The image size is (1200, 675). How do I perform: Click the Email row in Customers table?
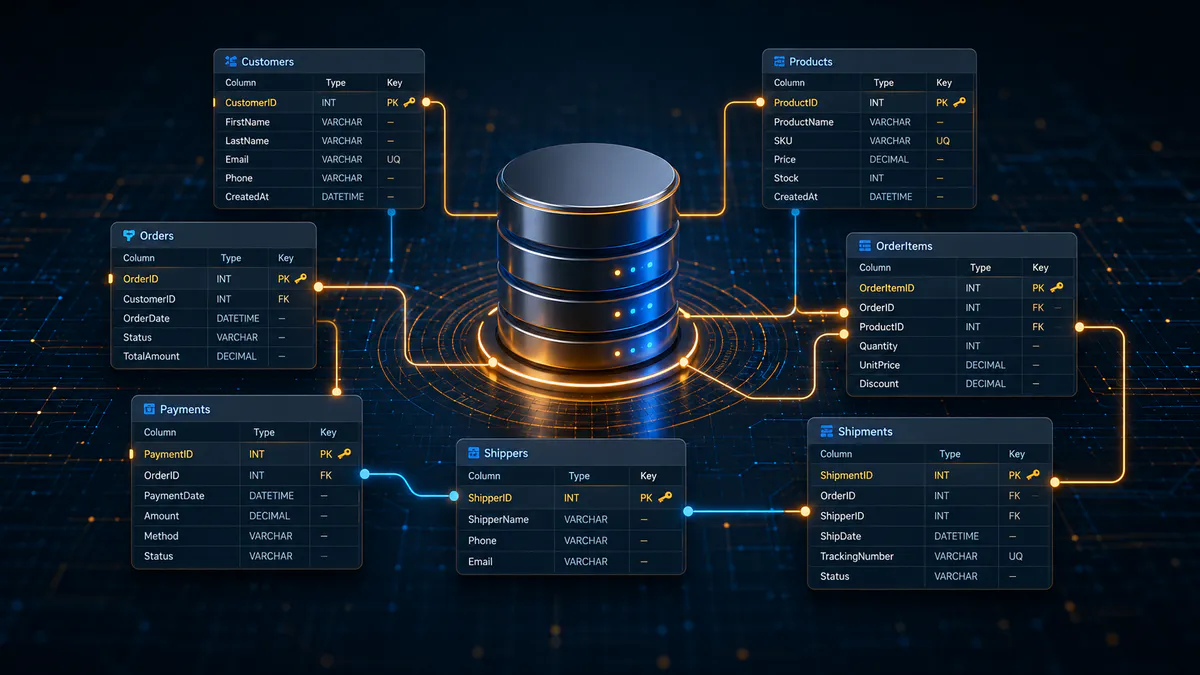pyautogui.click(x=319, y=159)
